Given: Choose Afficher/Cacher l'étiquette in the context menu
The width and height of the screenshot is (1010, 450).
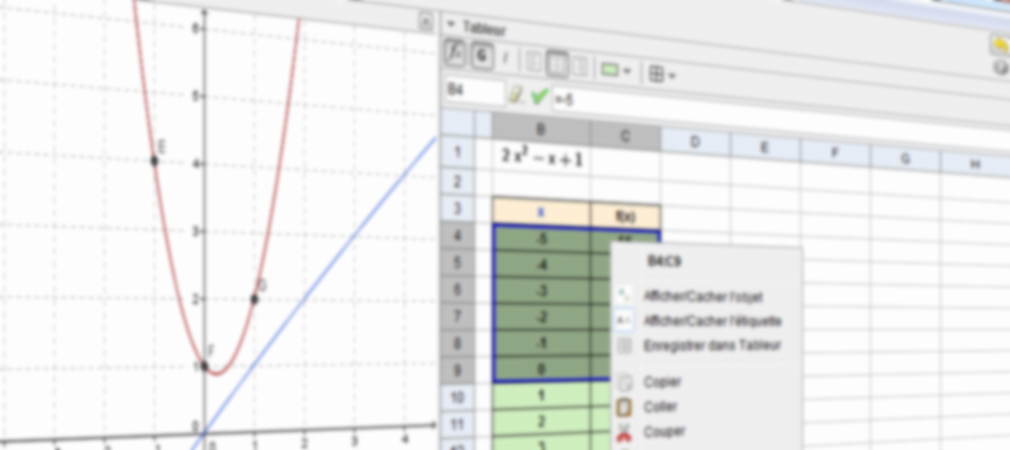Looking at the screenshot, I should 713,321.
